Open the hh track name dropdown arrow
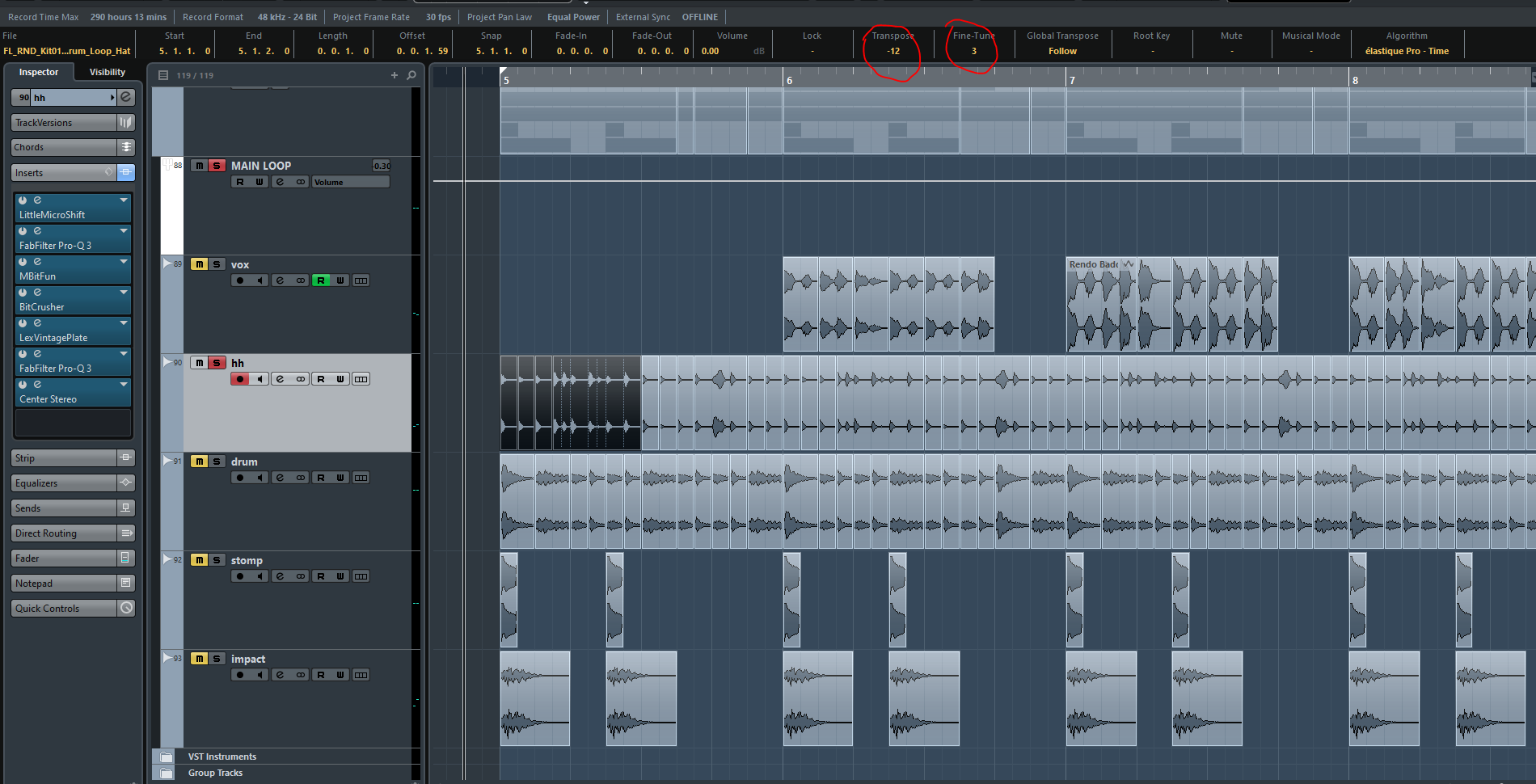This screenshot has height=784, width=1536. (112, 98)
